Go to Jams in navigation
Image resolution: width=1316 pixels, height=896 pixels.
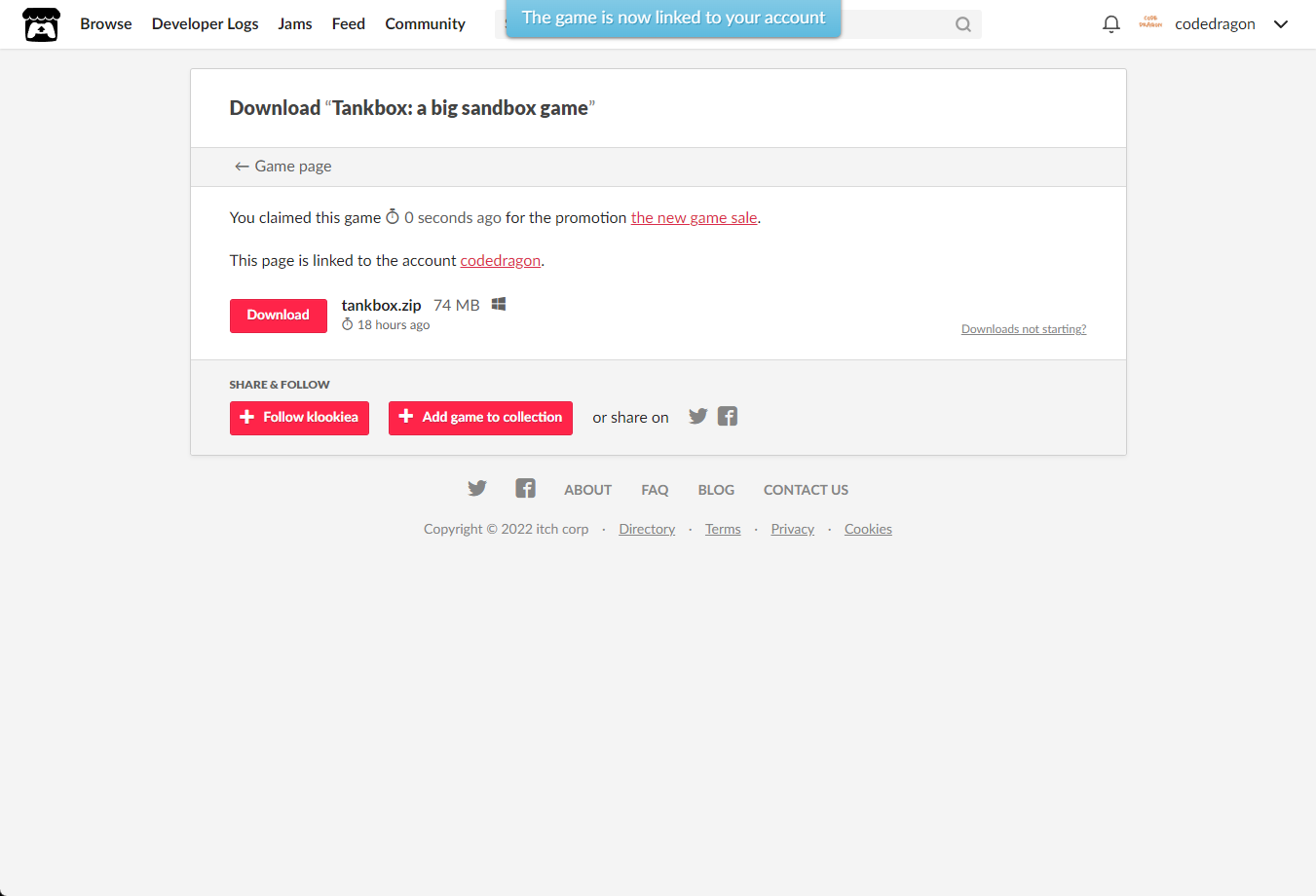295,24
